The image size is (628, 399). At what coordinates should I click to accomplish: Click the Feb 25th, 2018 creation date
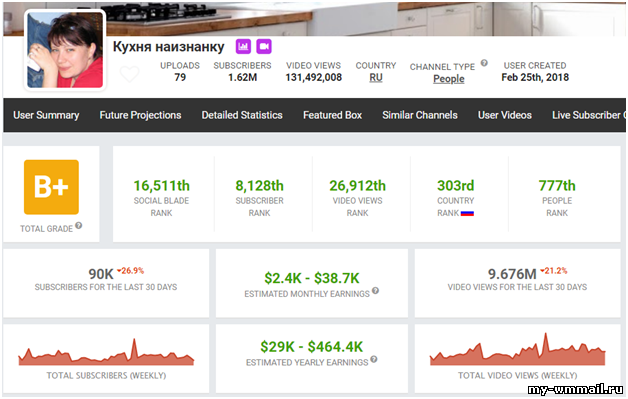535,77
